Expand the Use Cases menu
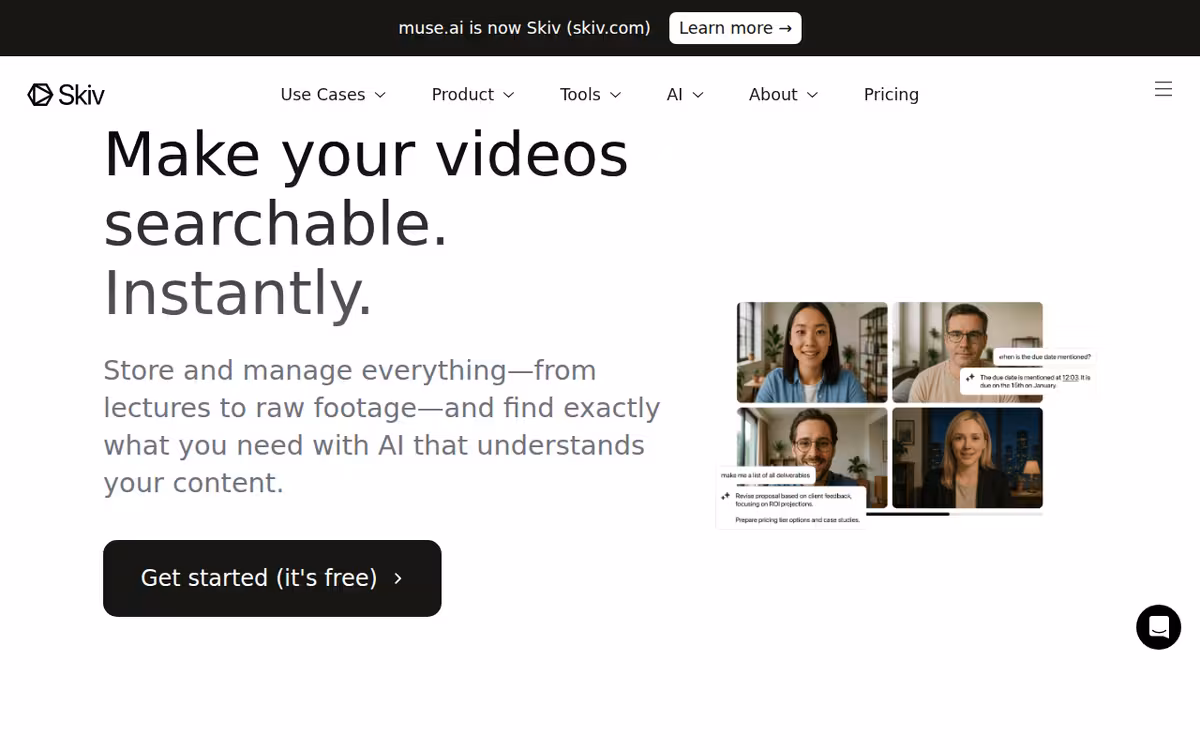Image resolution: width=1200 pixels, height=750 pixels. click(333, 94)
